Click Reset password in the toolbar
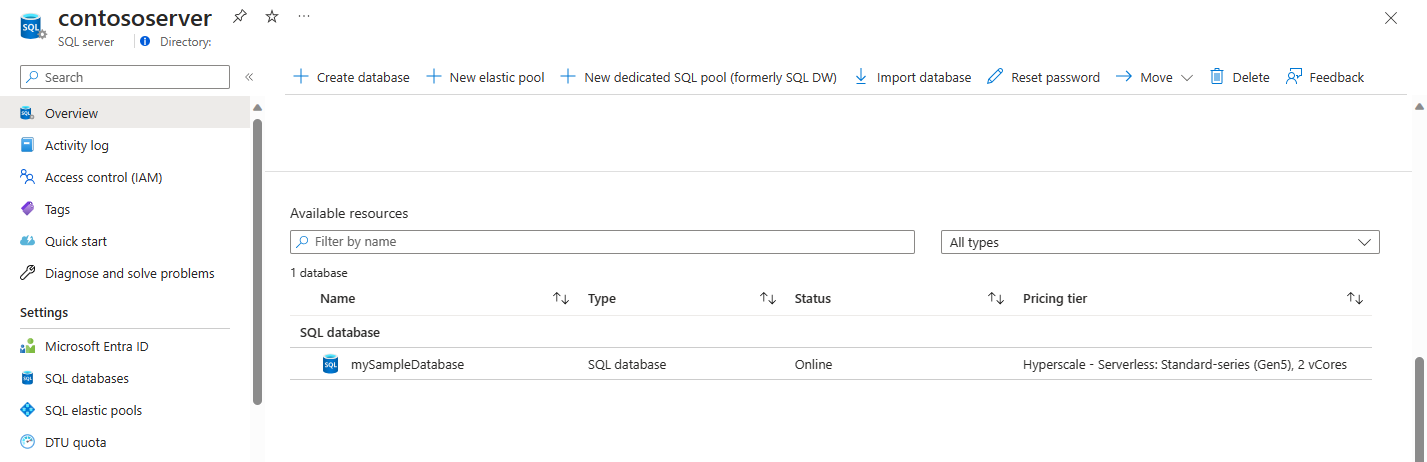Image resolution: width=1427 pixels, height=462 pixels. (1043, 77)
